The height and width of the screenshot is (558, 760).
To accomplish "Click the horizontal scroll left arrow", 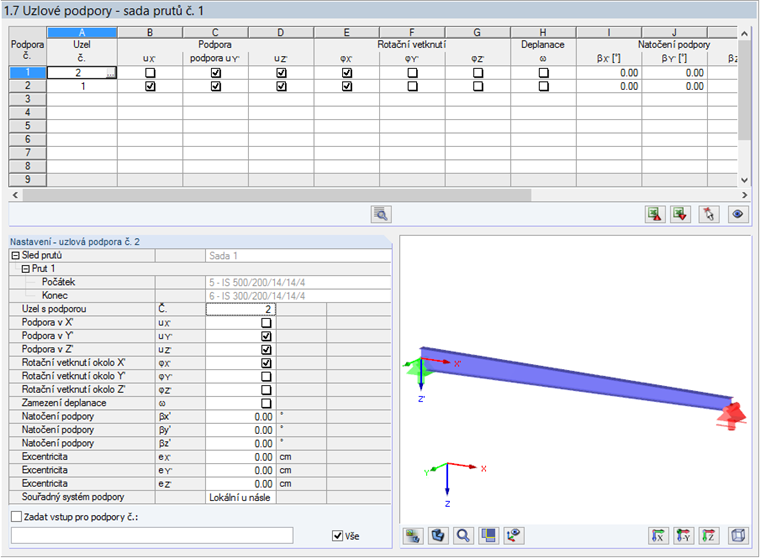I will click(15, 195).
